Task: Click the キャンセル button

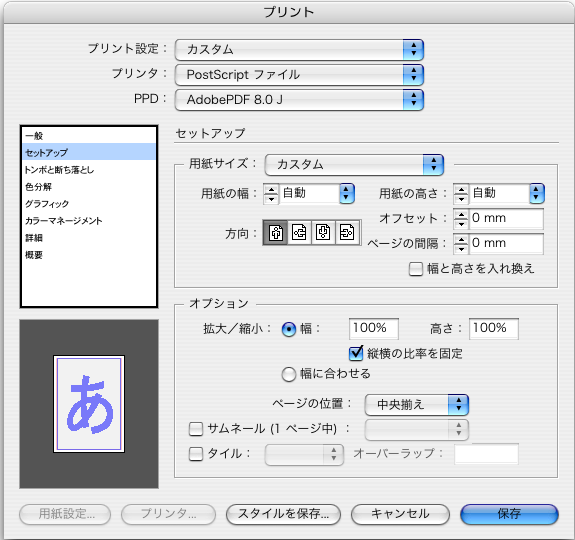Action: click(x=400, y=514)
